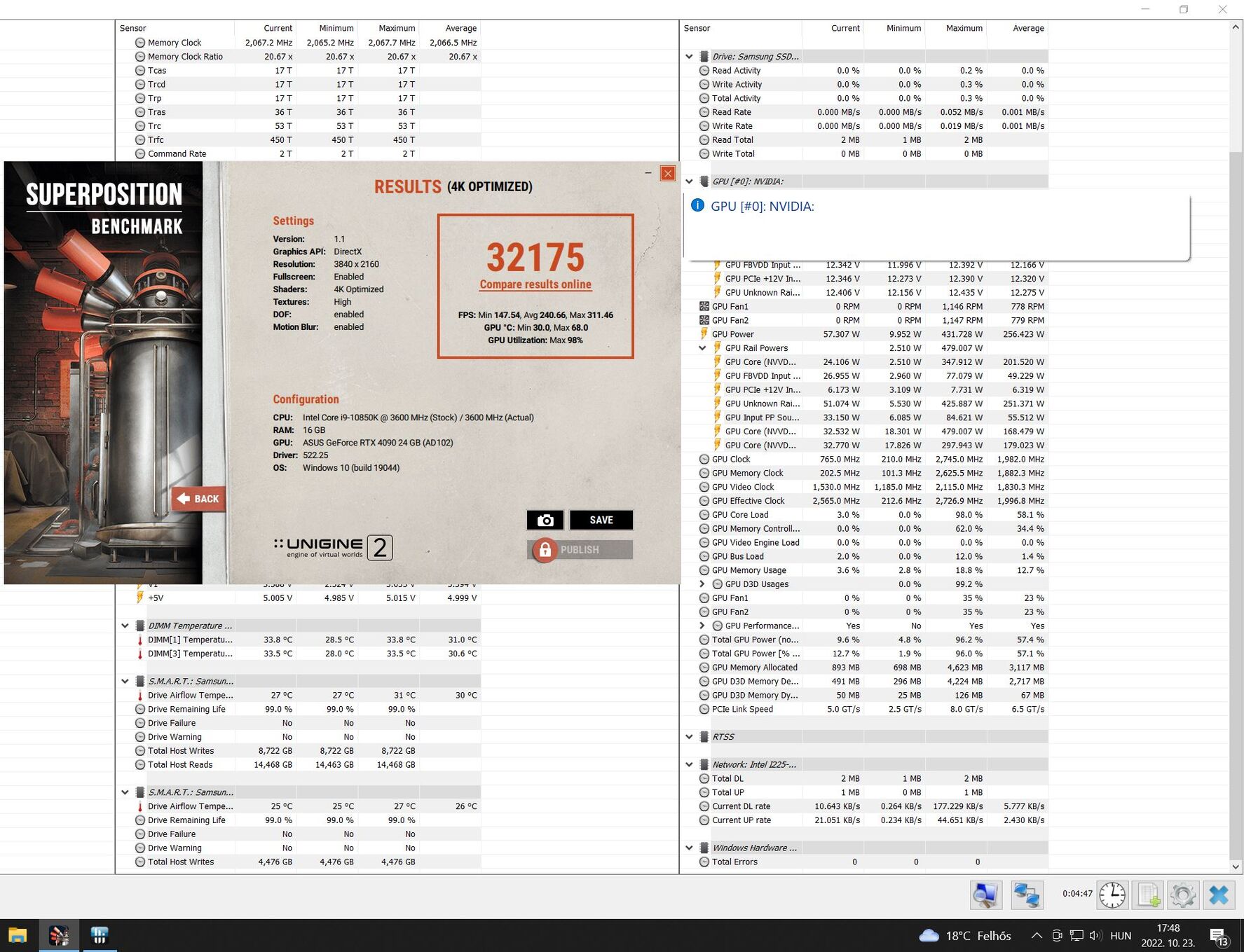1244x952 pixels.
Task: Reset the sensor clock timer icon
Action: (x=1112, y=895)
